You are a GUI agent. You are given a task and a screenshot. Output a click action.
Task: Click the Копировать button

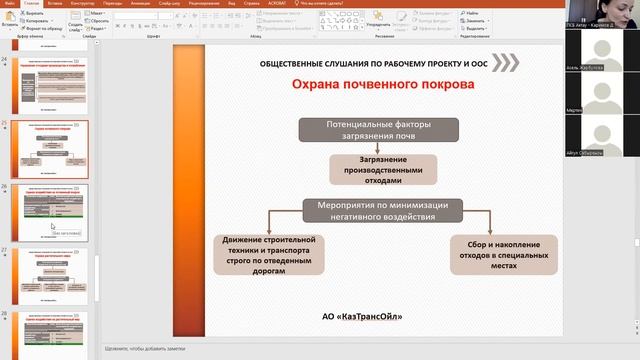pos(34,21)
